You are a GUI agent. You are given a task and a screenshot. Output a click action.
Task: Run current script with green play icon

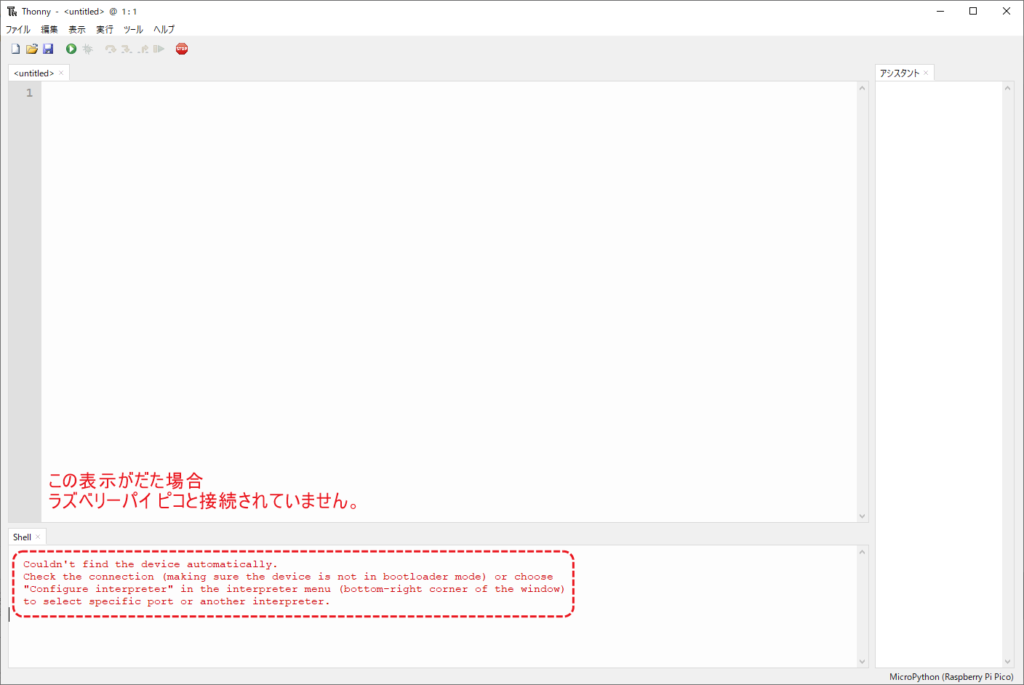(71, 49)
